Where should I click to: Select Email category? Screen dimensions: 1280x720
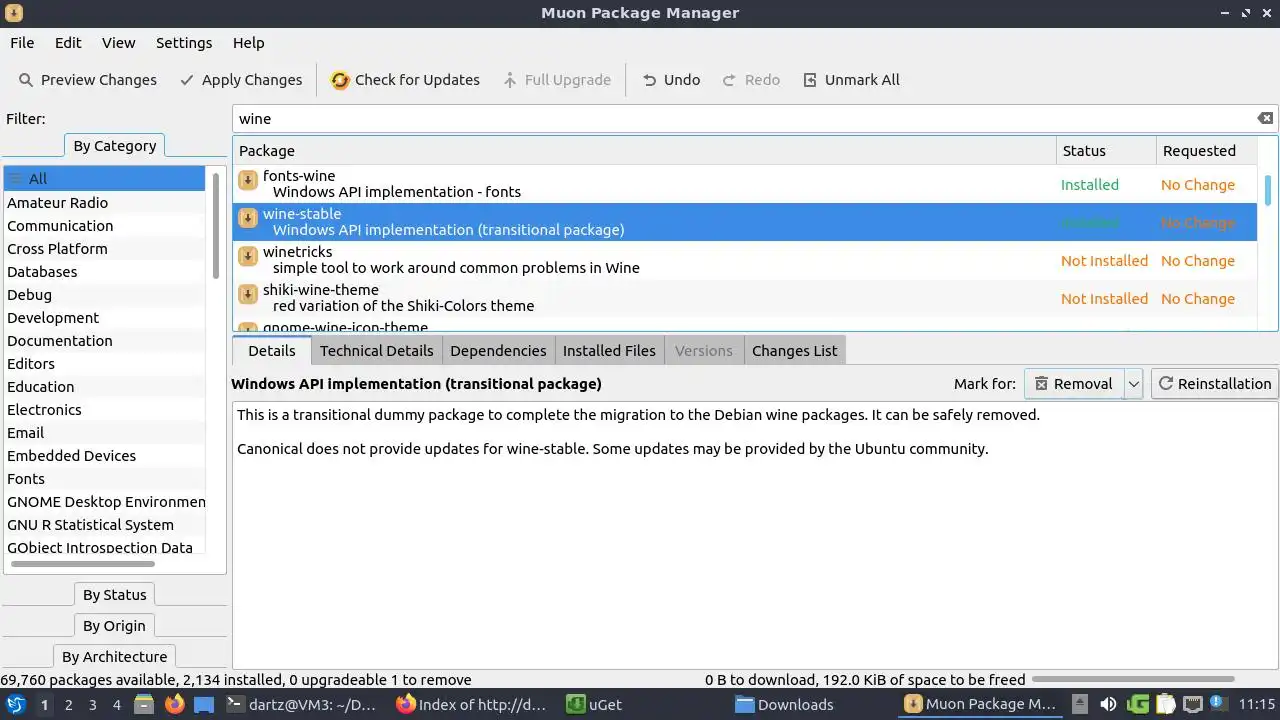[x=104, y=433]
